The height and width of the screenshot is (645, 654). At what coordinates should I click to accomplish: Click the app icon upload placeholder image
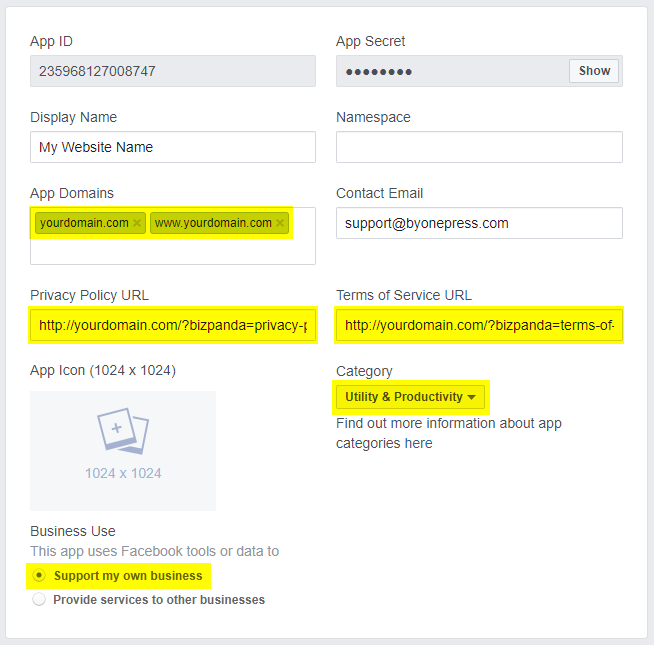[x=123, y=432]
